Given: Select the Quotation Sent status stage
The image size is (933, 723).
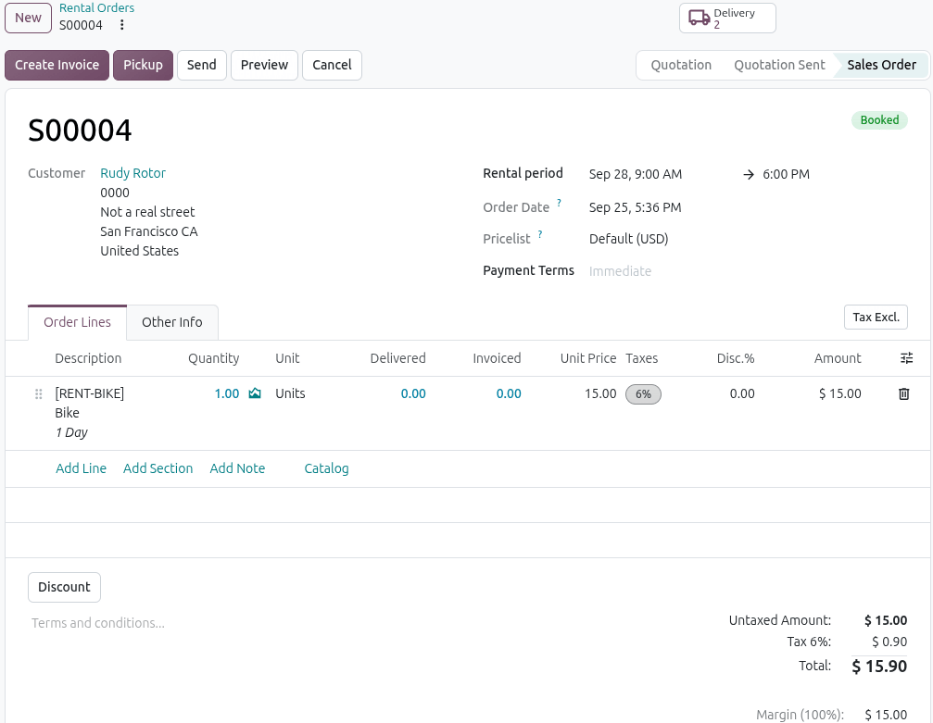Looking at the screenshot, I should pyautogui.click(x=779, y=65).
